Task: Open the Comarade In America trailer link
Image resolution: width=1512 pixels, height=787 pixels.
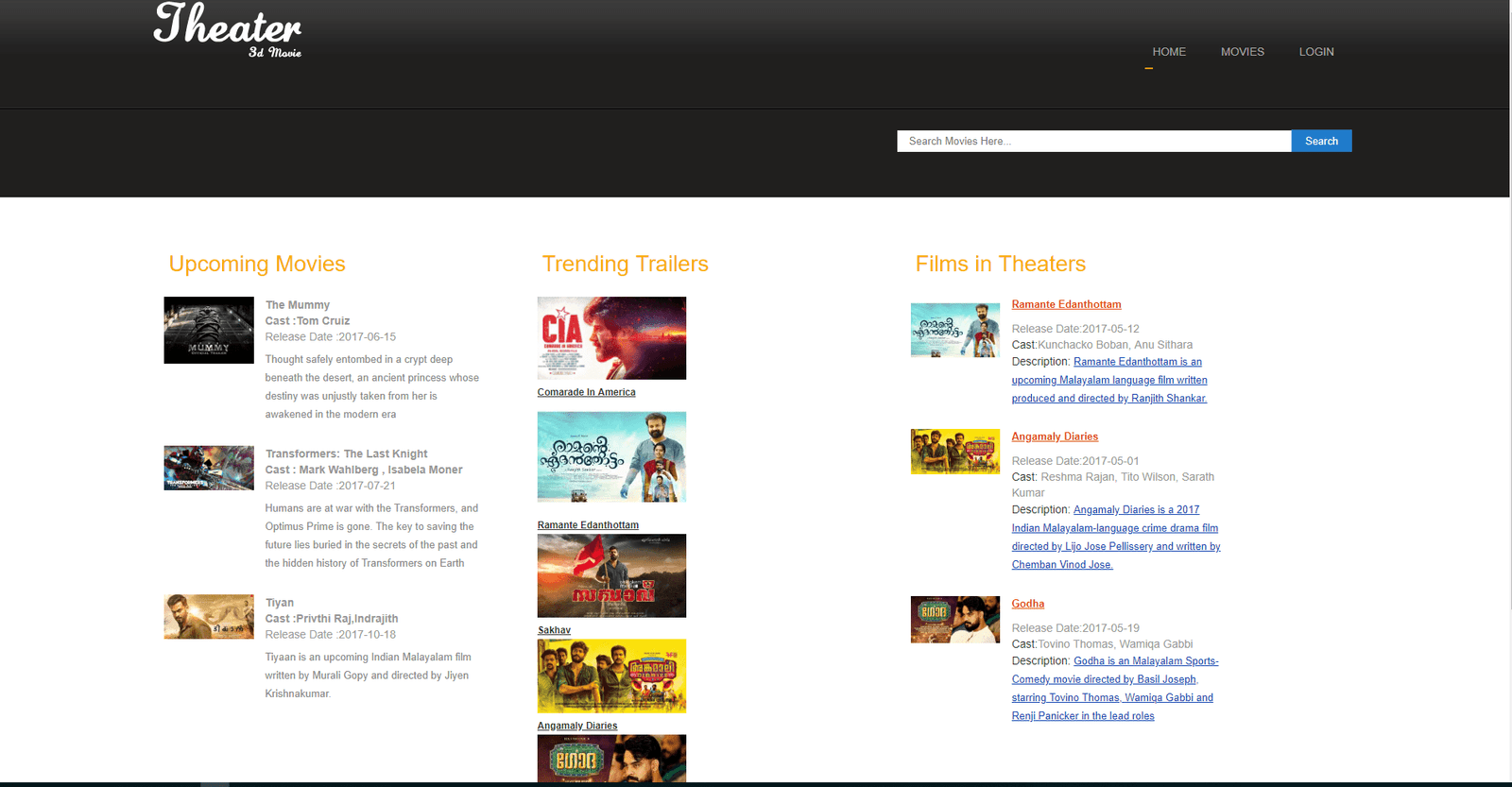Action: 586,392
